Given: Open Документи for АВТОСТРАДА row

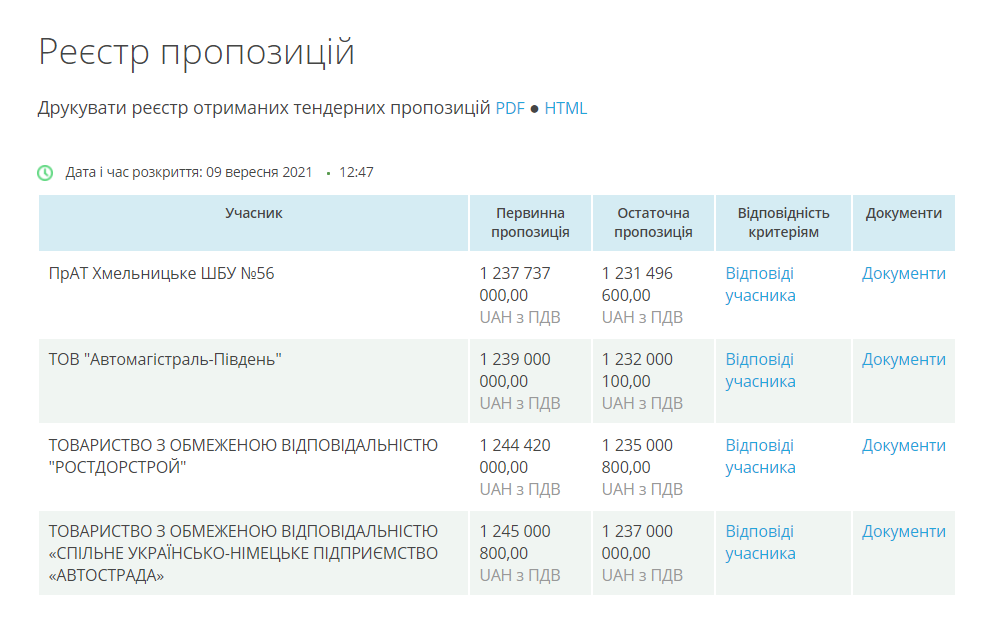Looking at the screenshot, I should point(904,532).
